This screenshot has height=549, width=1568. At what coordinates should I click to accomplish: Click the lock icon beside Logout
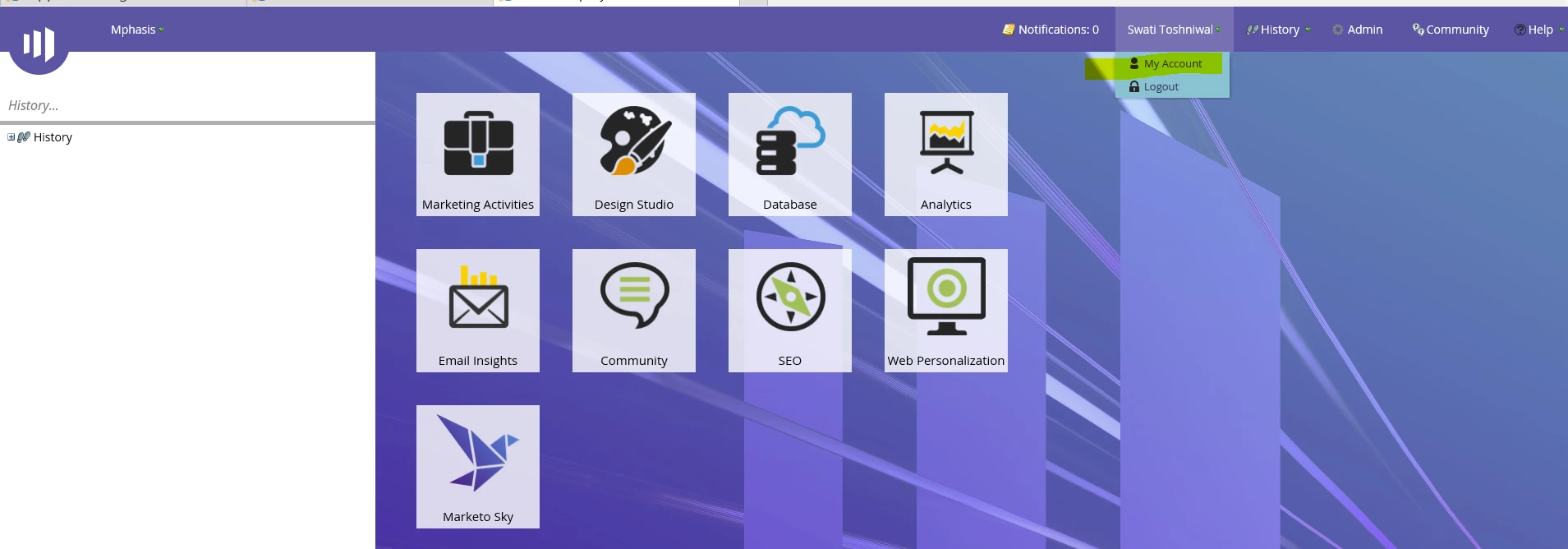coord(1134,86)
